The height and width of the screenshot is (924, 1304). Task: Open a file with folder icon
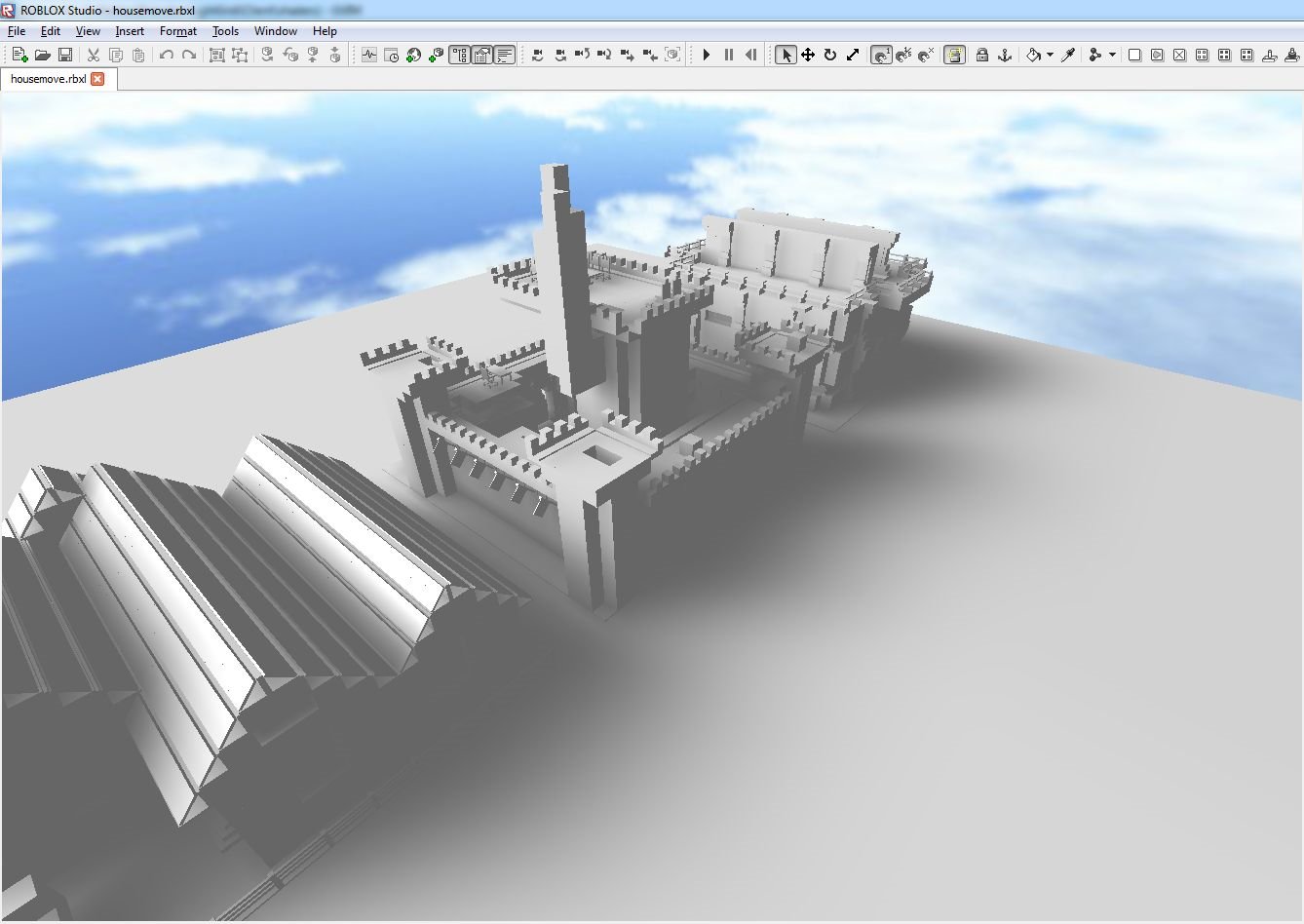pyautogui.click(x=42, y=56)
